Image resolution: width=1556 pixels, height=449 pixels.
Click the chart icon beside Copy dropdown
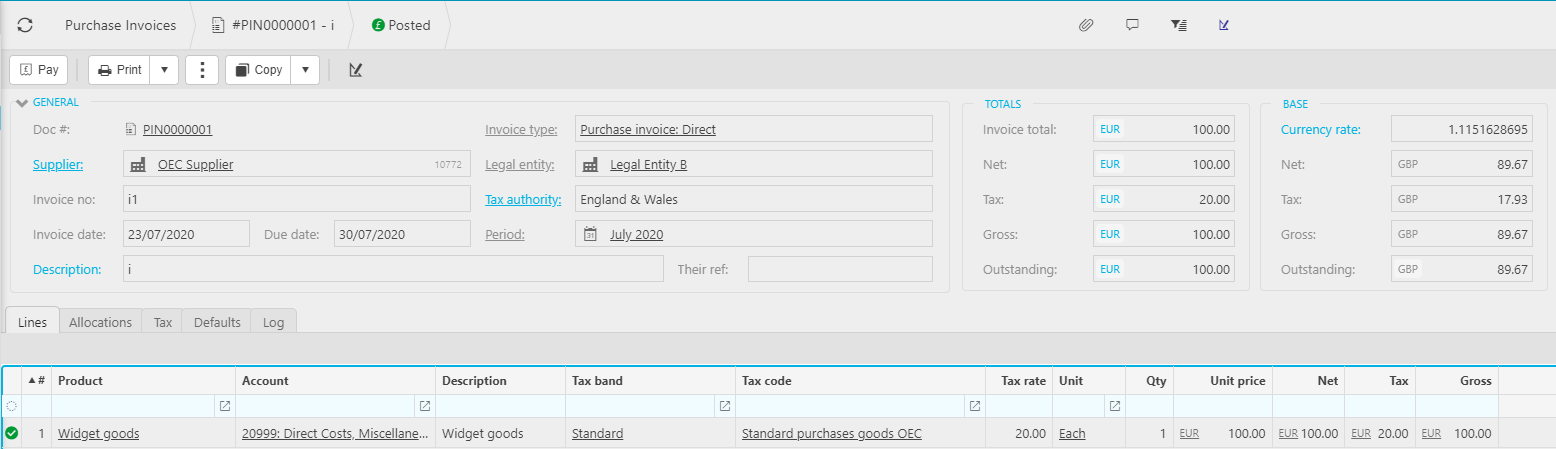pos(355,70)
